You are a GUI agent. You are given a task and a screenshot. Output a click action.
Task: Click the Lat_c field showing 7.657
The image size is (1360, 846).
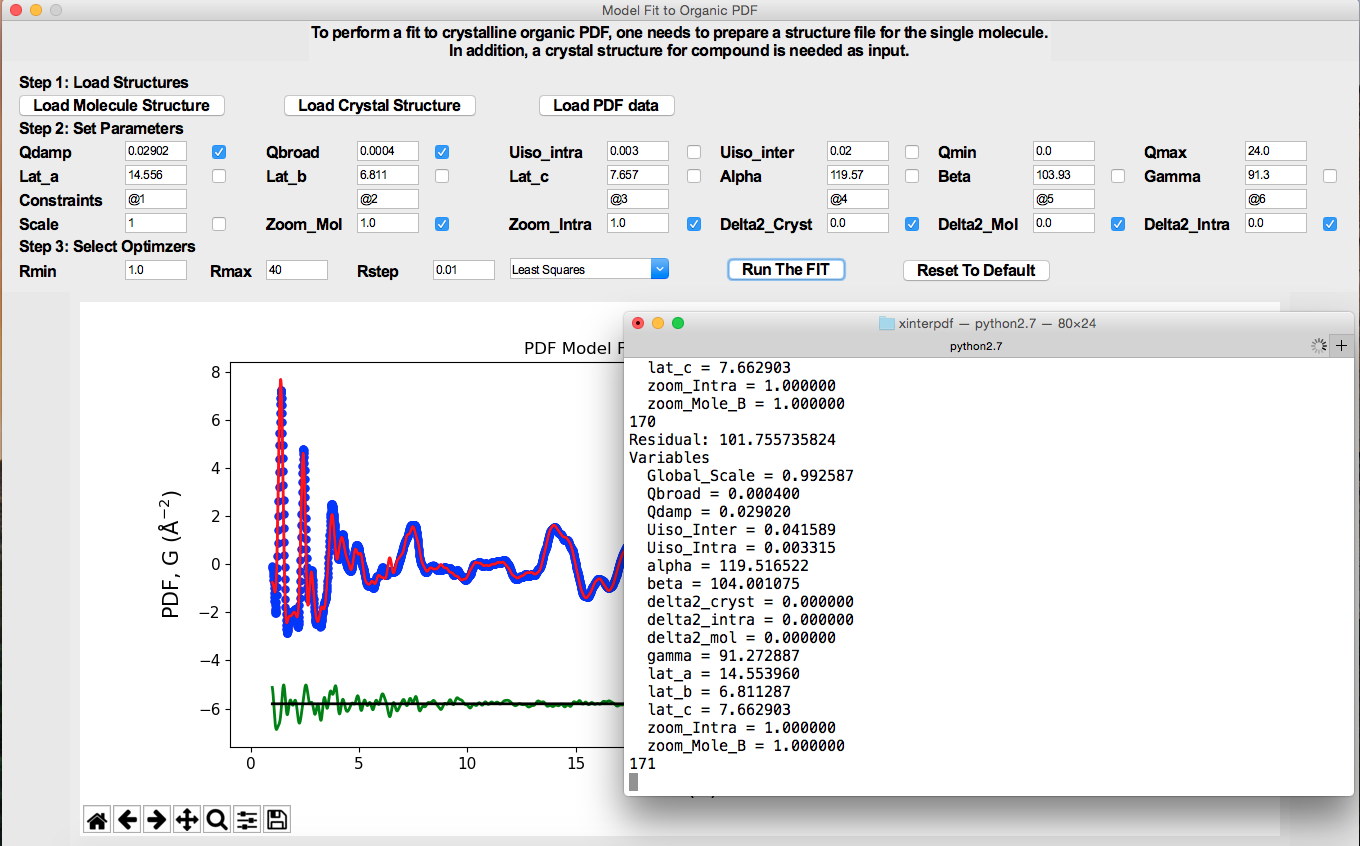[x=638, y=175]
